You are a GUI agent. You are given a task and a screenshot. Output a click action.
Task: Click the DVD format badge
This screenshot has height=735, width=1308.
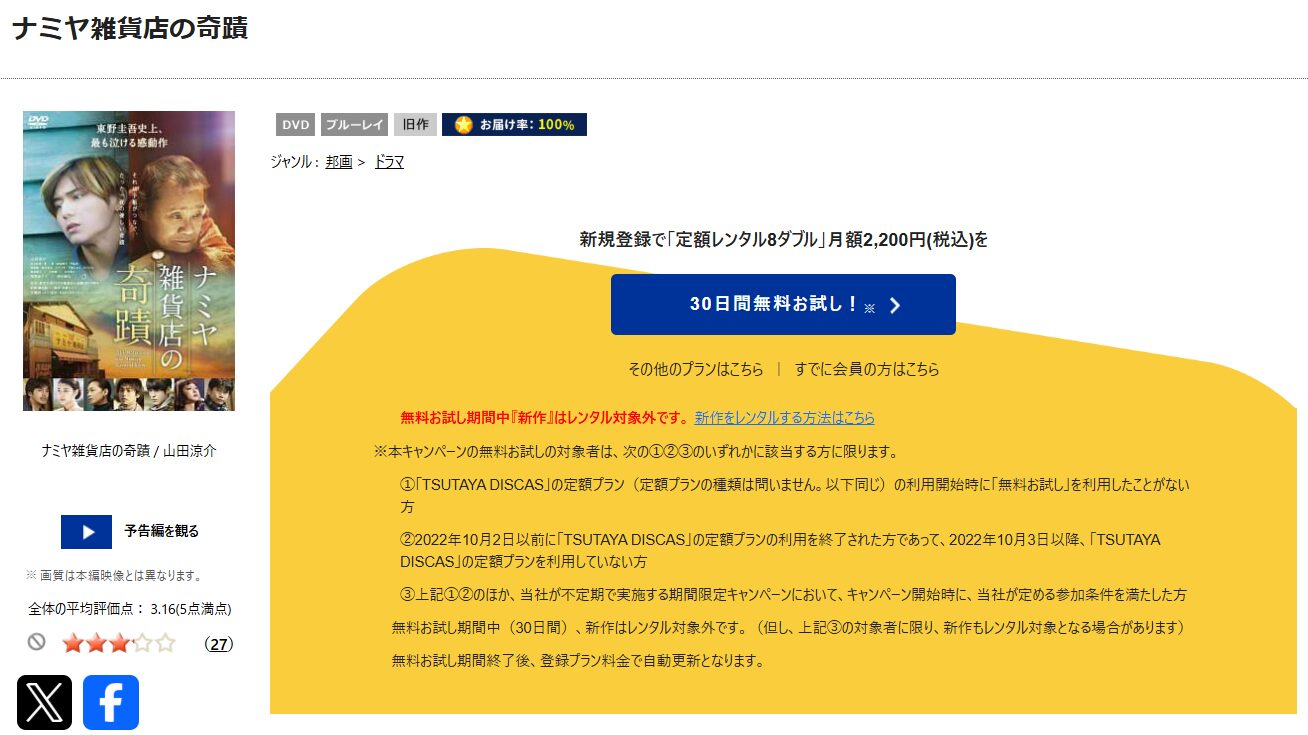[296, 125]
